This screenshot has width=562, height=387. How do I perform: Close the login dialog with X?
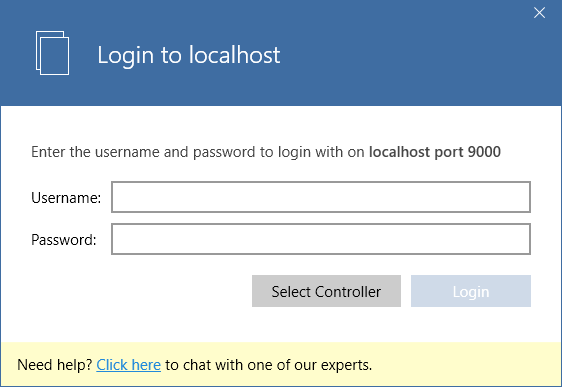(539, 13)
